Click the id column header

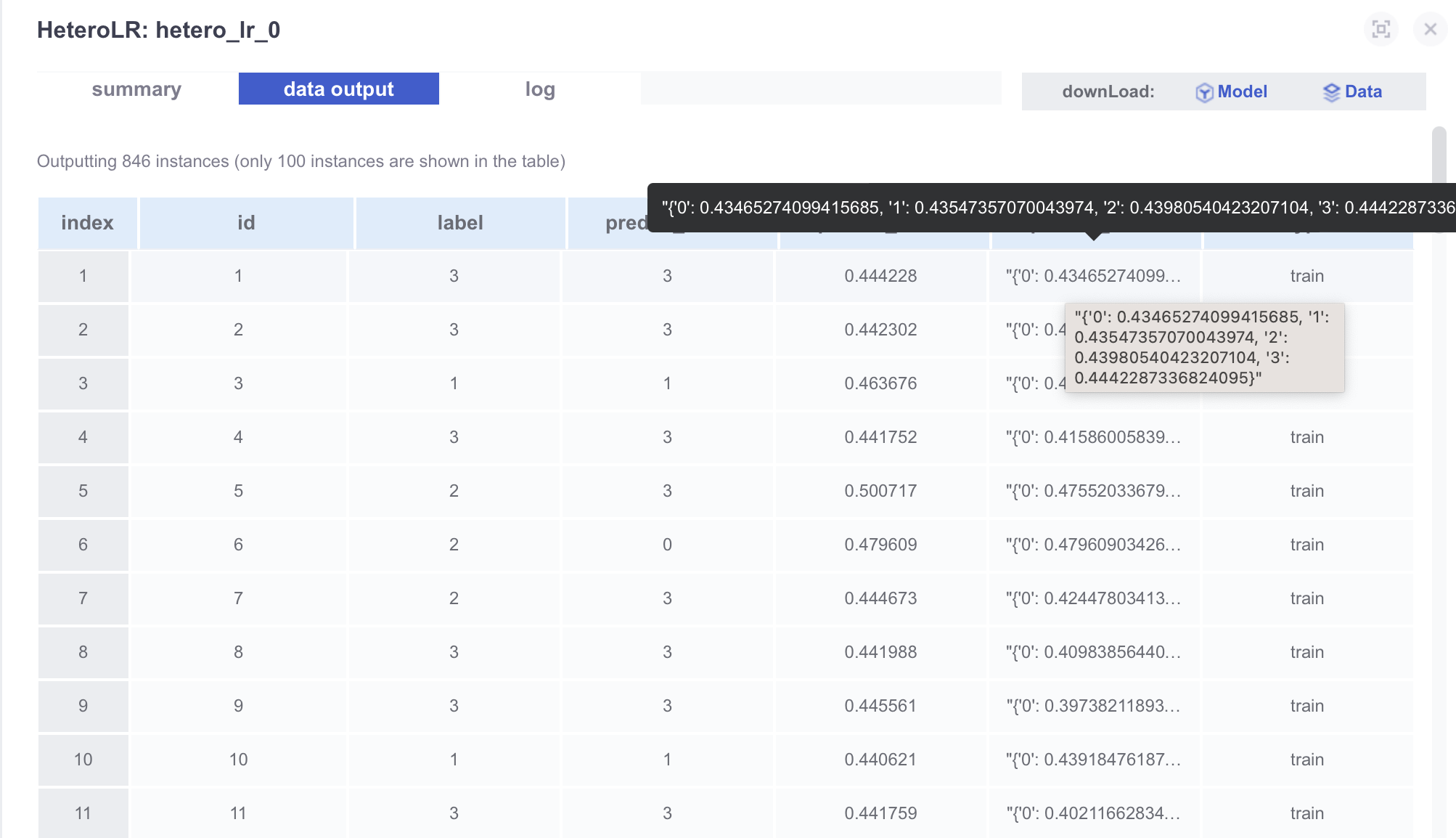246,222
